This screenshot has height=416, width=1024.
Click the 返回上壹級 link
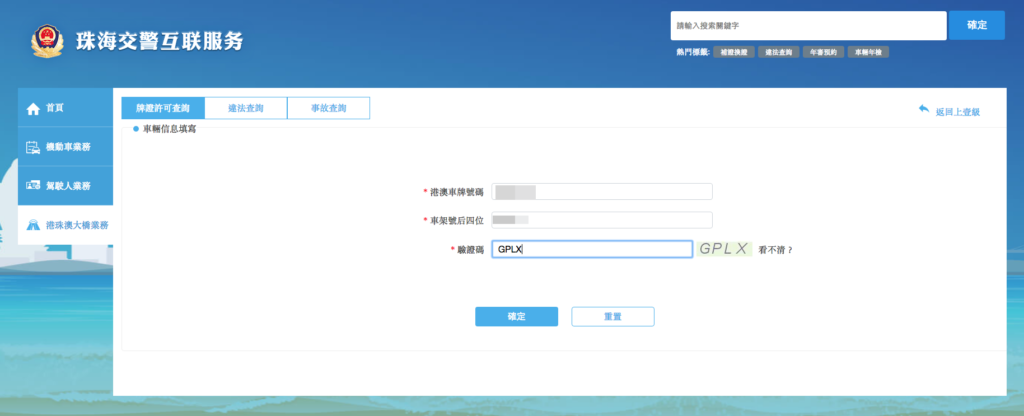point(957,112)
